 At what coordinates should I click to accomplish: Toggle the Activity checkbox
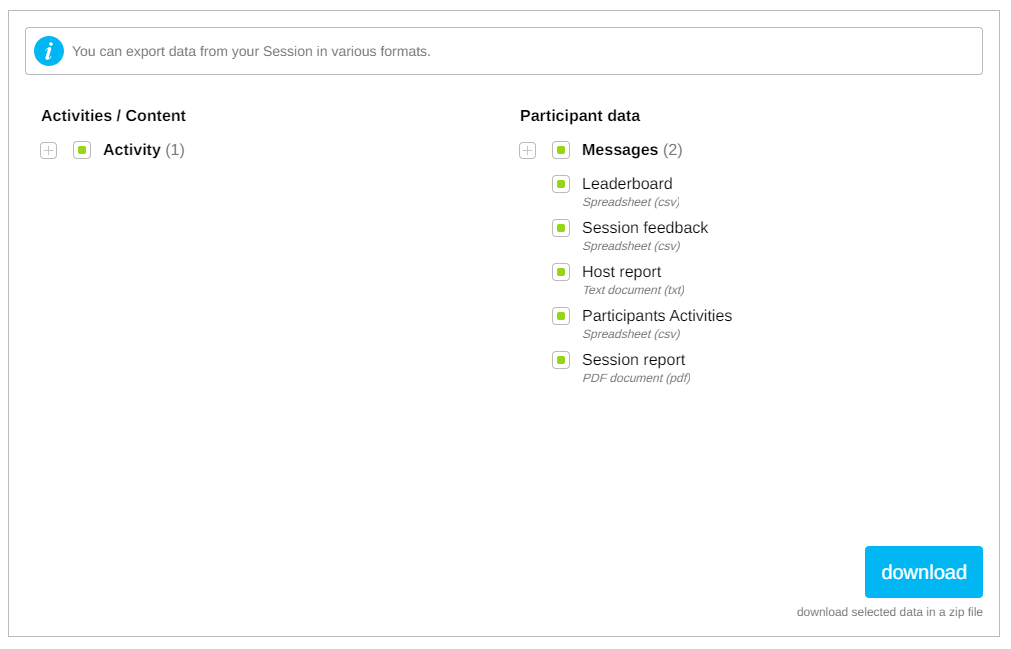pos(82,150)
